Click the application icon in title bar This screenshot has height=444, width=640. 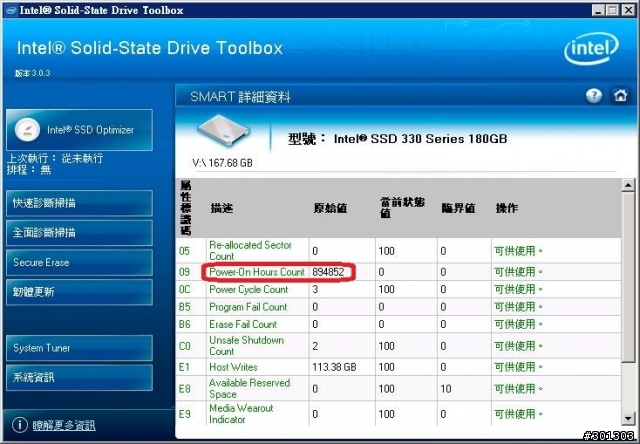(x=11, y=10)
